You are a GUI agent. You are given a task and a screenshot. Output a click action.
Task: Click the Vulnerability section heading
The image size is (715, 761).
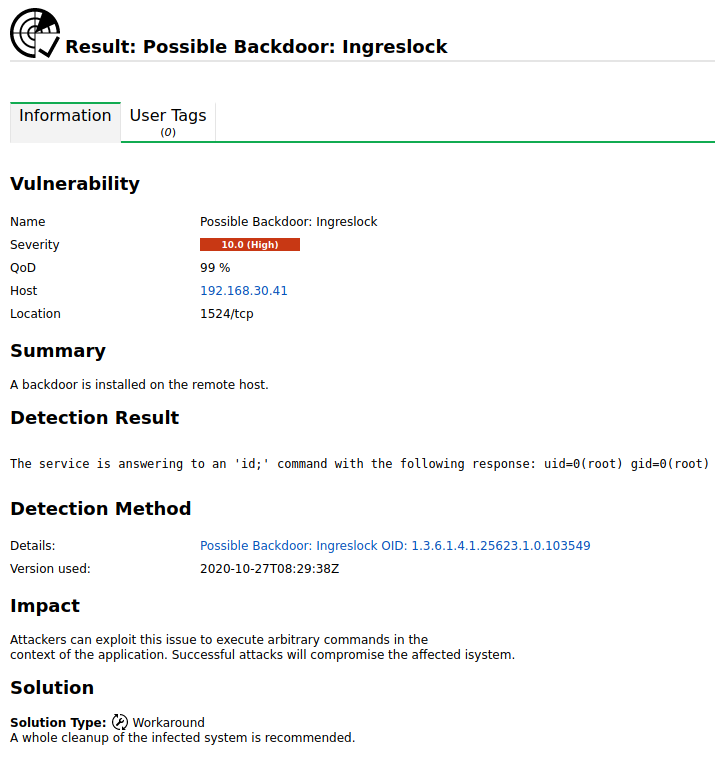pos(75,184)
